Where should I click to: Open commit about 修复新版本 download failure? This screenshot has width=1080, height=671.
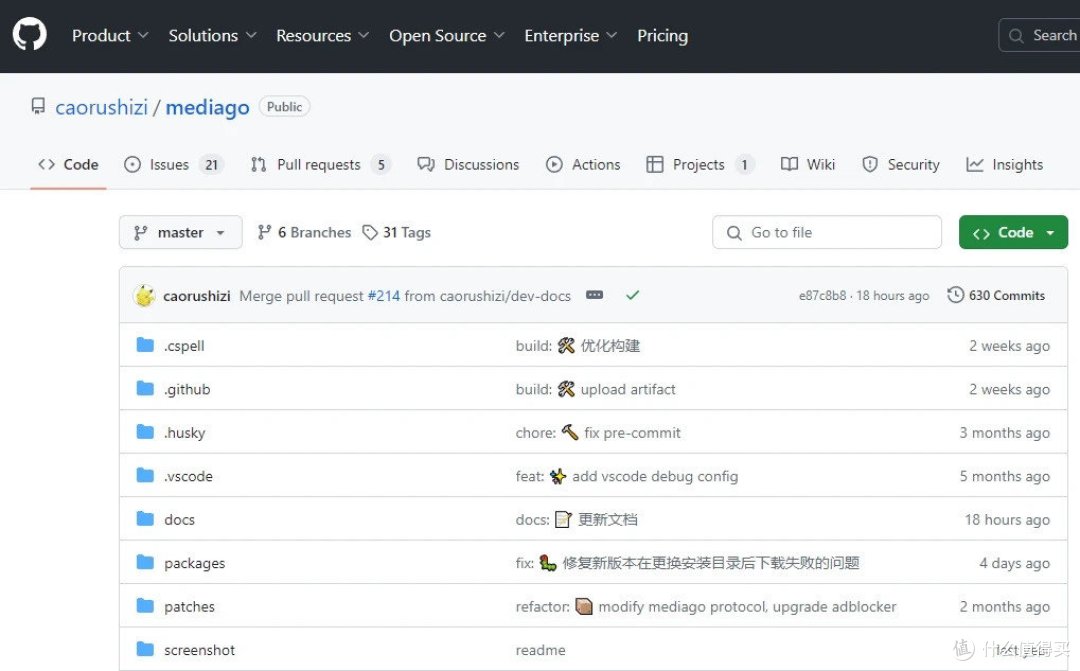coord(687,563)
